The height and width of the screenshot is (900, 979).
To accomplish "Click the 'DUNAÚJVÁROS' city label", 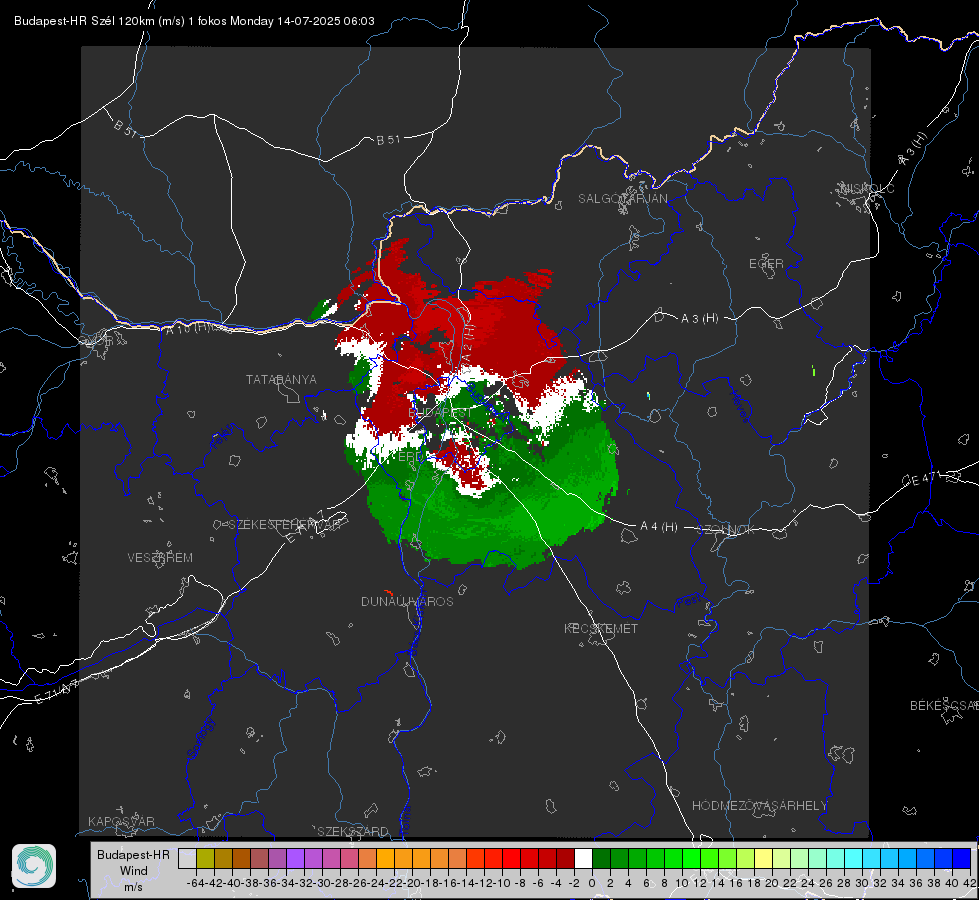I will [x=407, y=601].
